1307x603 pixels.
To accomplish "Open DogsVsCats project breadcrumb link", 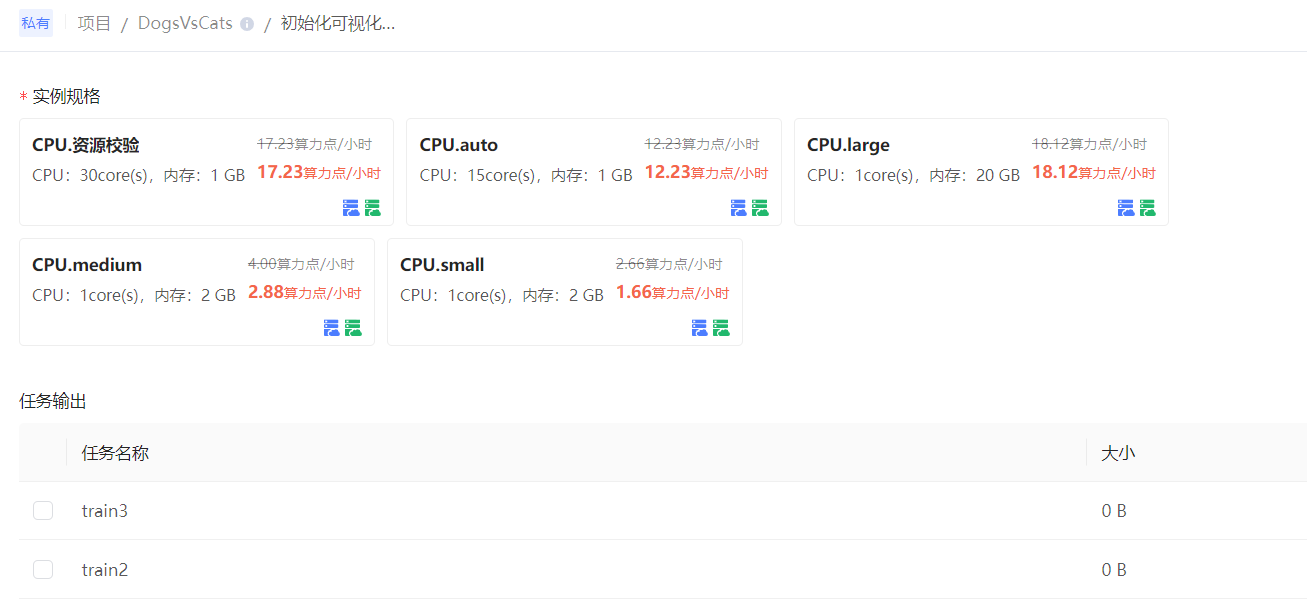I will [185, 24].
